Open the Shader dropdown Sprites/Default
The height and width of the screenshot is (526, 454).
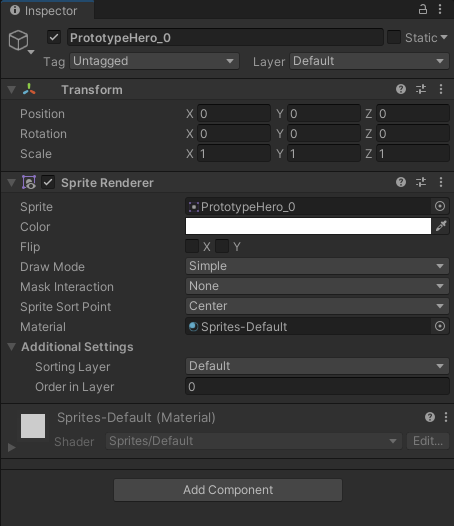[254, 441]
